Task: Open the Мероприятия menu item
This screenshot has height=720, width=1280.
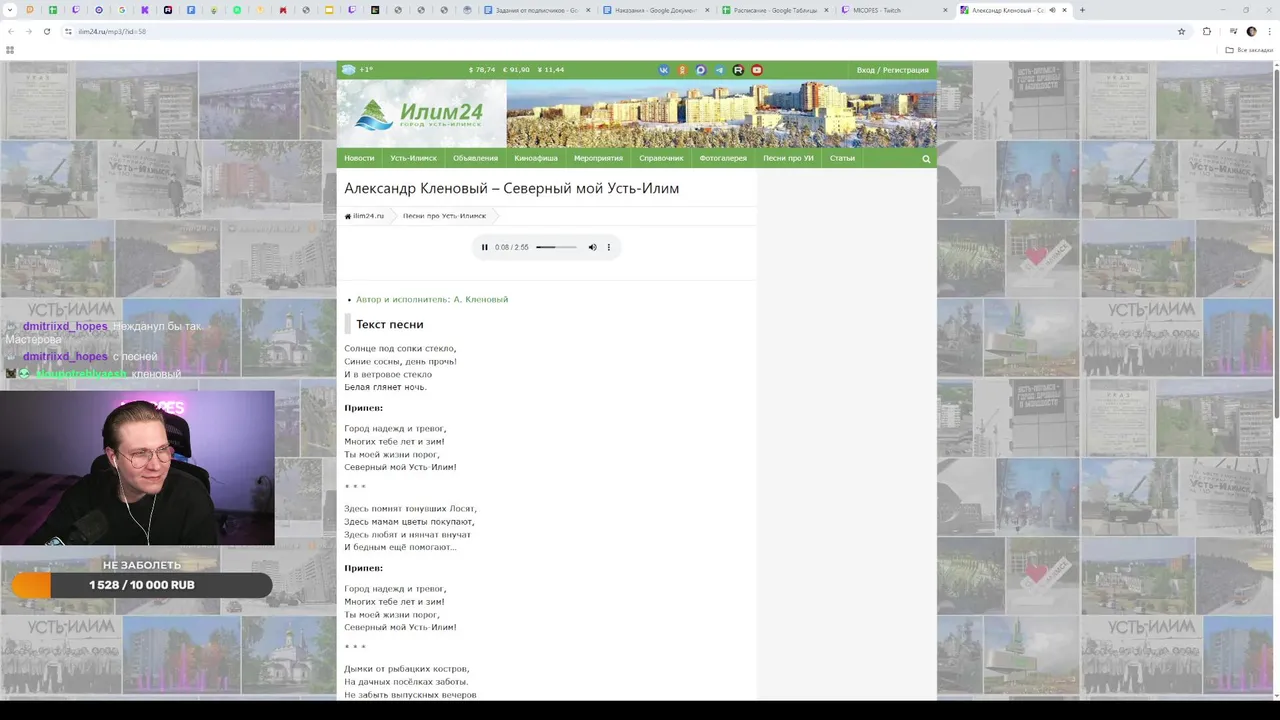Action: pyautogui.click(x=598, y=158)
